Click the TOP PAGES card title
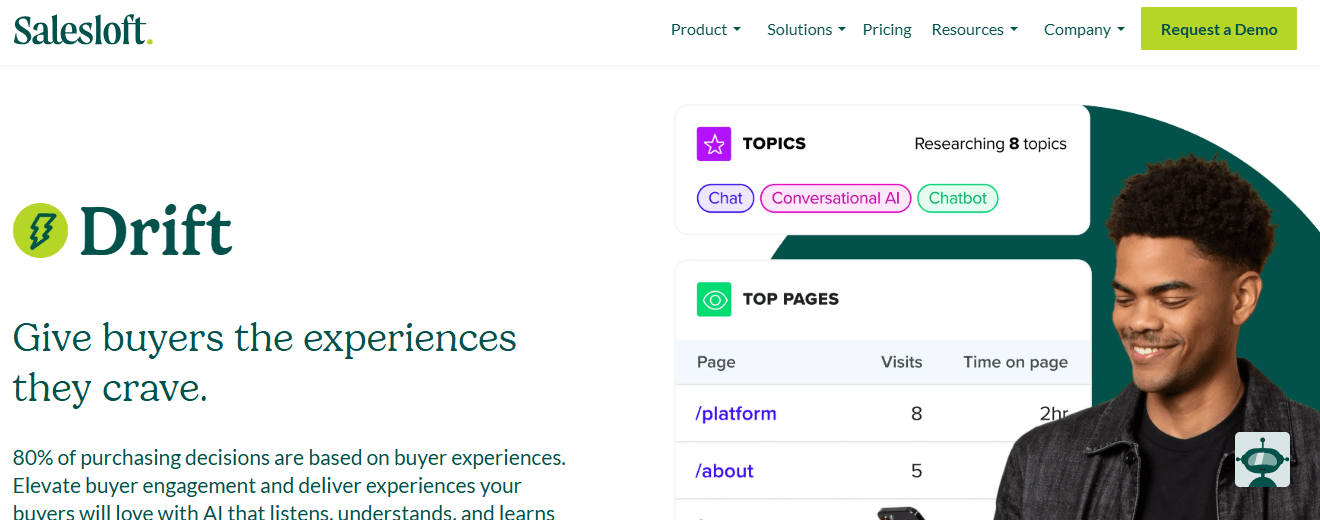 (791, 299)
